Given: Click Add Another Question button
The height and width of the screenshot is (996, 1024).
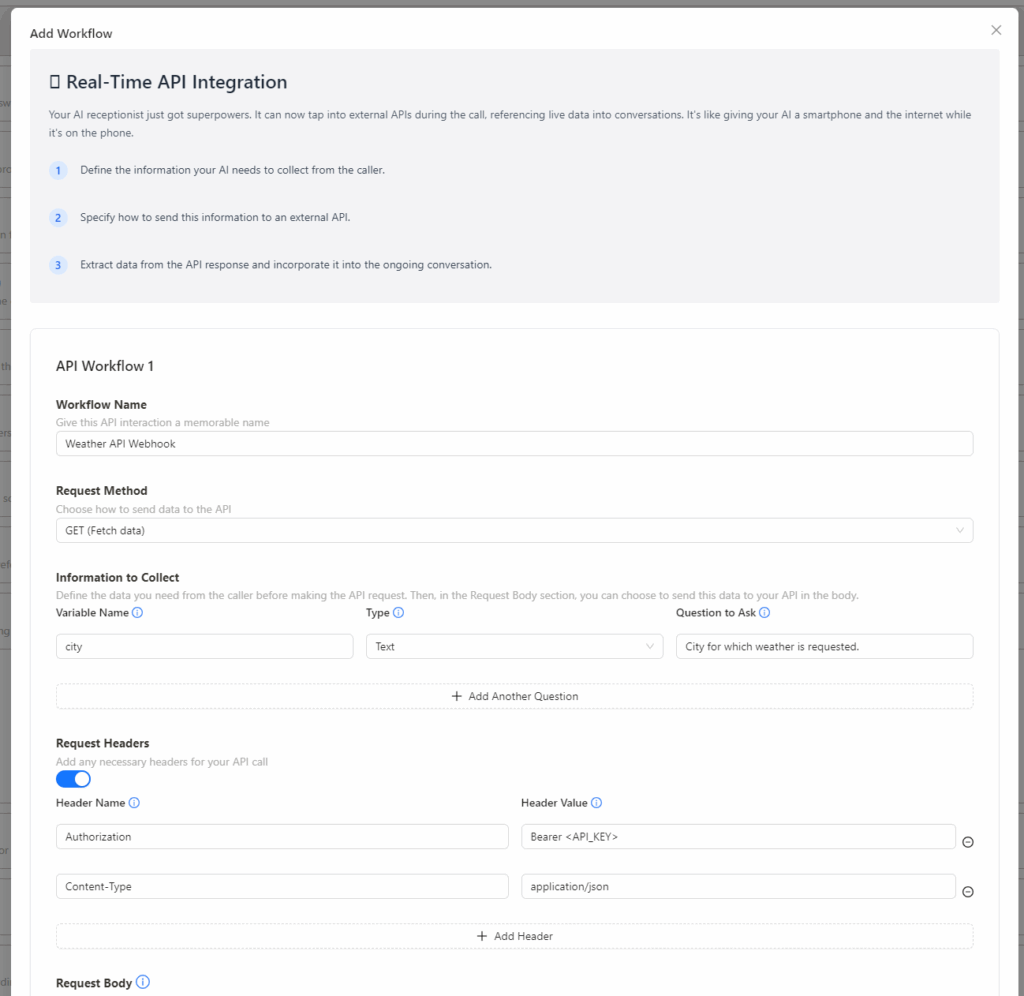Looking at the screenshot, I should [x=515, y=696].
